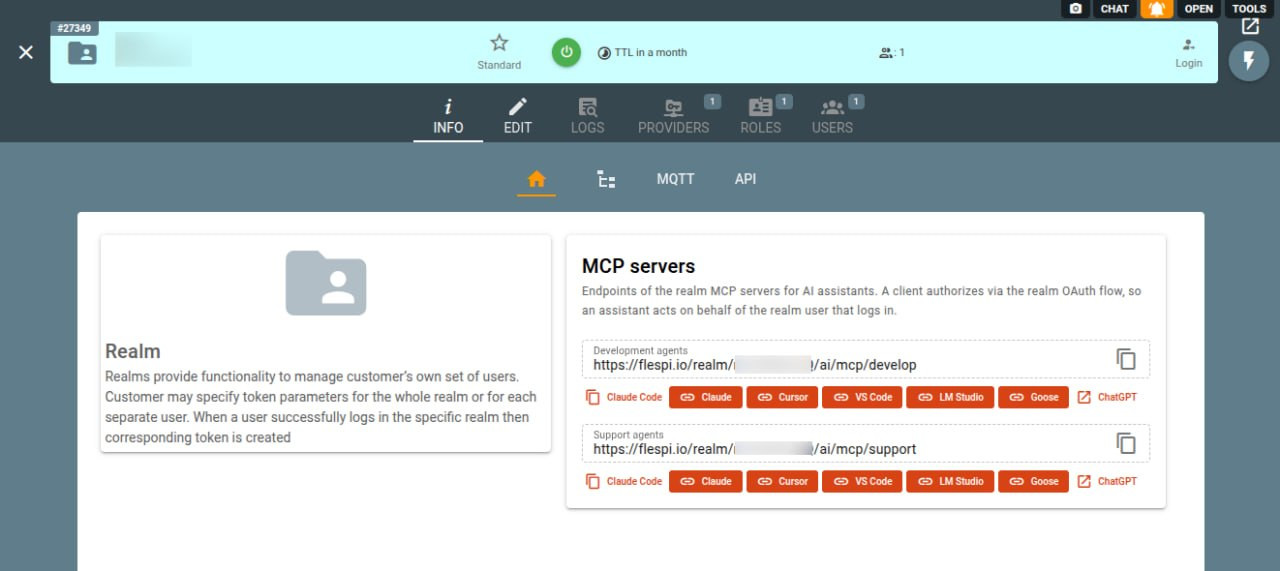Switch to the INFO tab
1280x571 pixels.
click(448, 116)
